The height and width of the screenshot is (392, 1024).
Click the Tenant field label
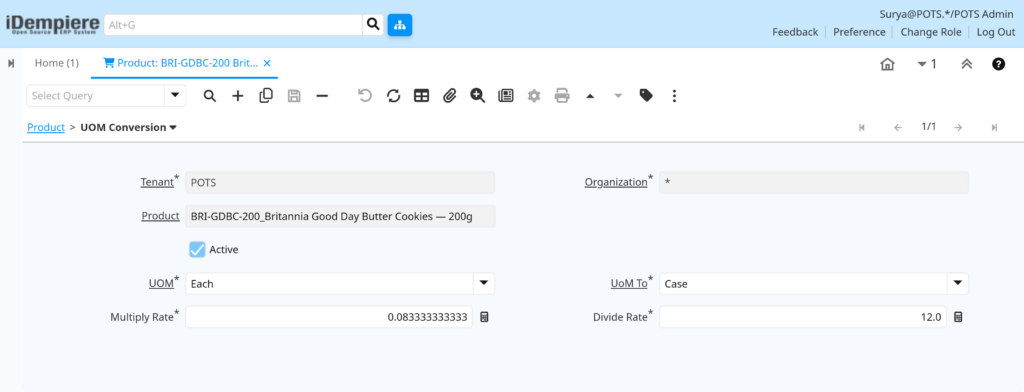coord(157,182)
